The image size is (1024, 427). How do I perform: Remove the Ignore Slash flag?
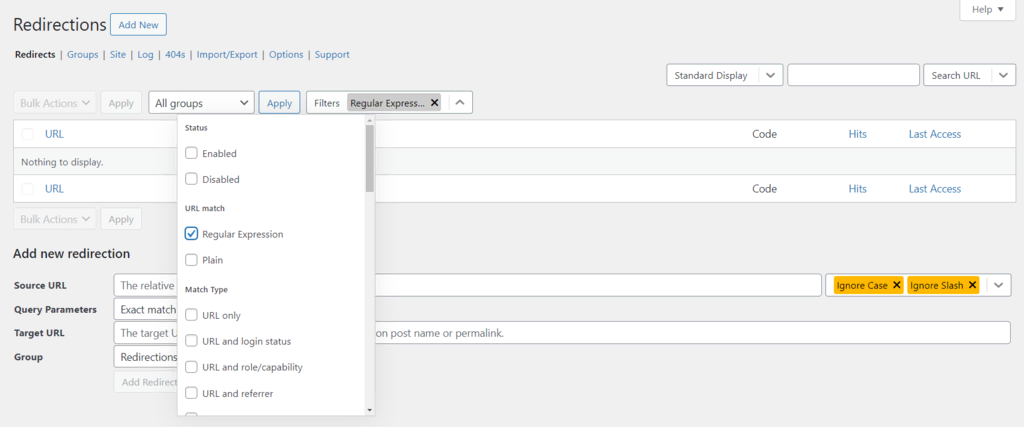972,285
